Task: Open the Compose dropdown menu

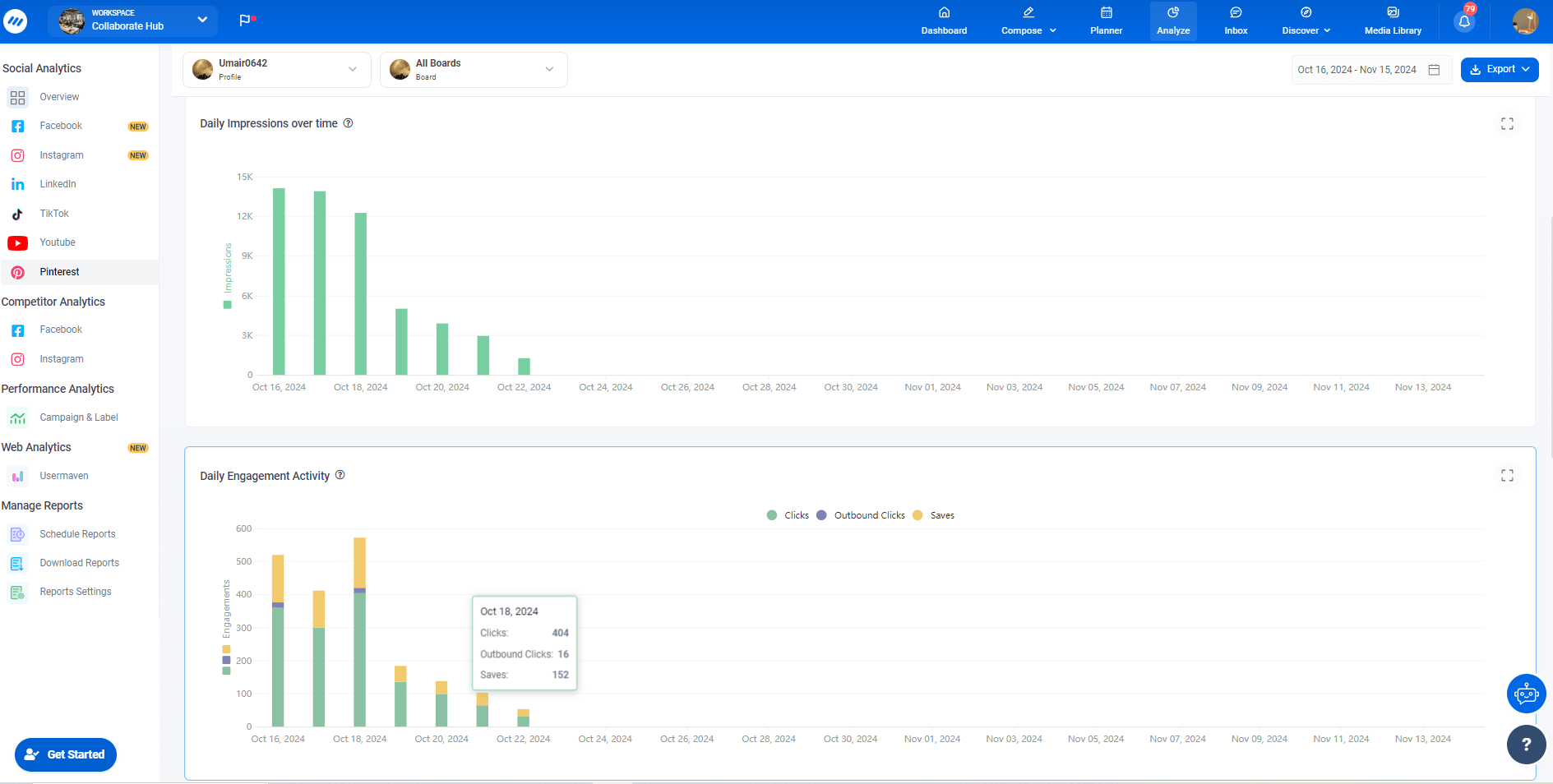Action: pos(1028,21)
